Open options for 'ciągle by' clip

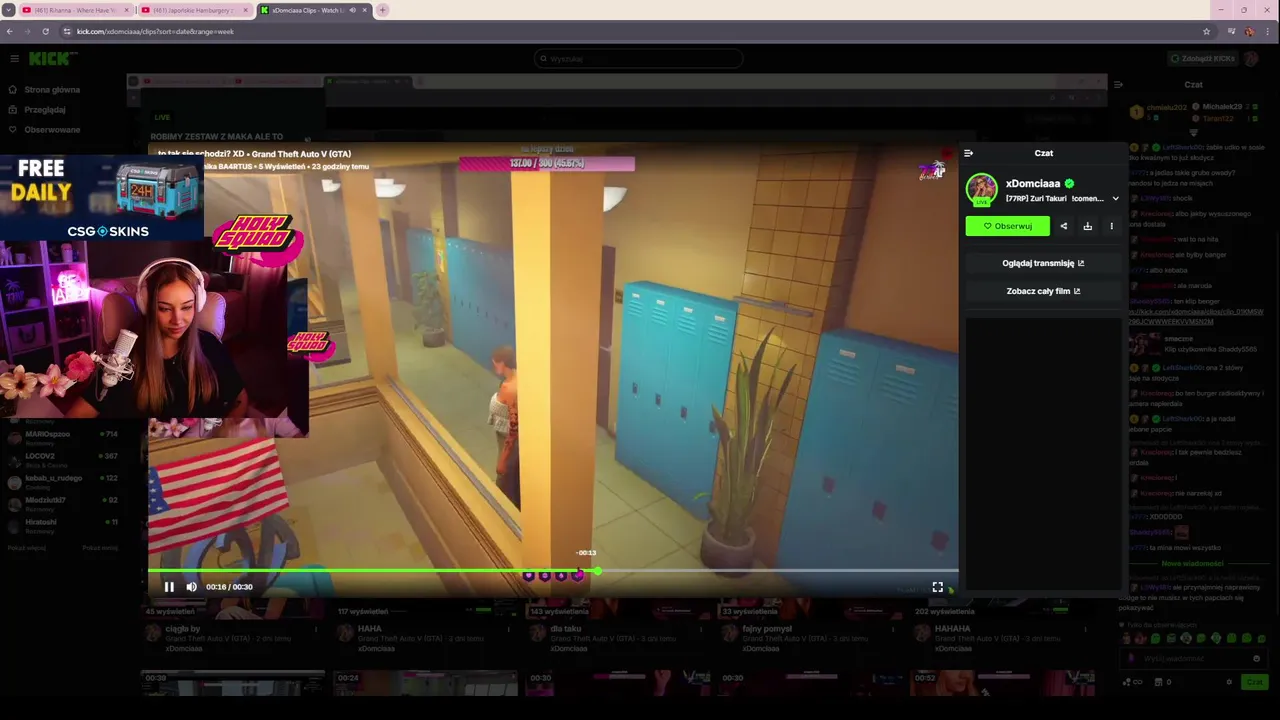pyautogui.click(x=316, y=629)
